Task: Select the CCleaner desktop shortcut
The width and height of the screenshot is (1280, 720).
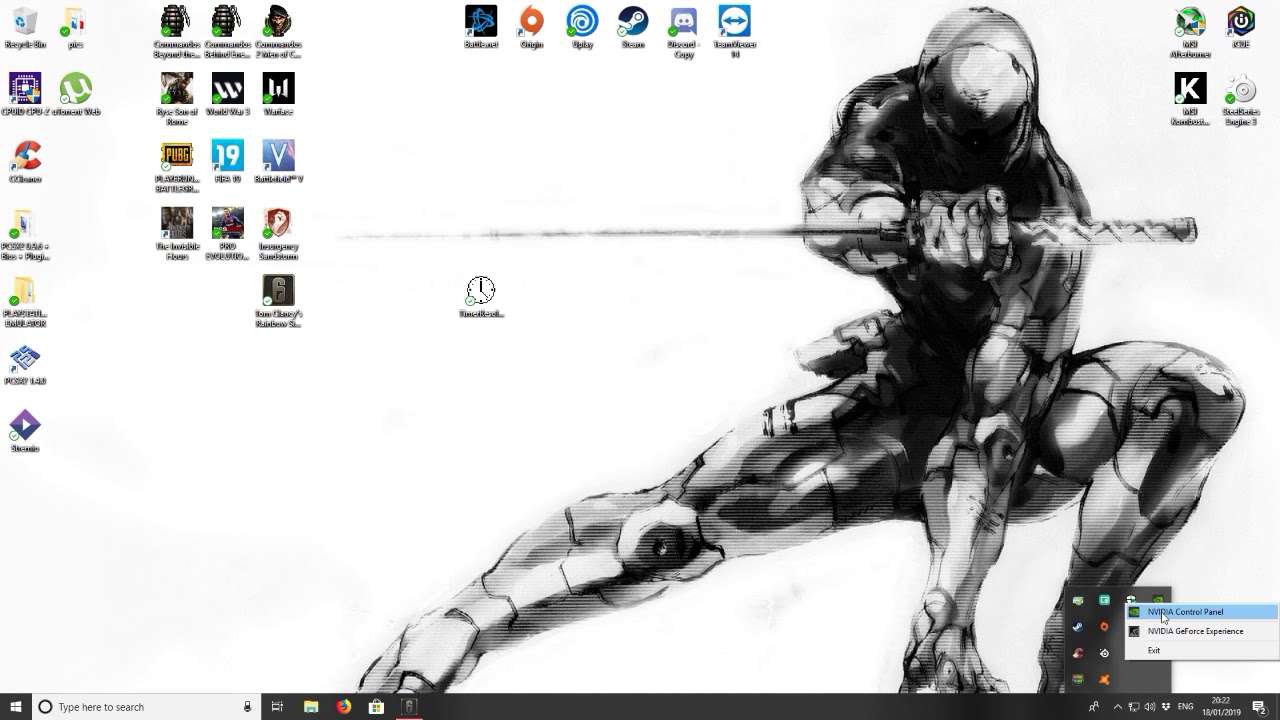Action: tap(25, 162)
